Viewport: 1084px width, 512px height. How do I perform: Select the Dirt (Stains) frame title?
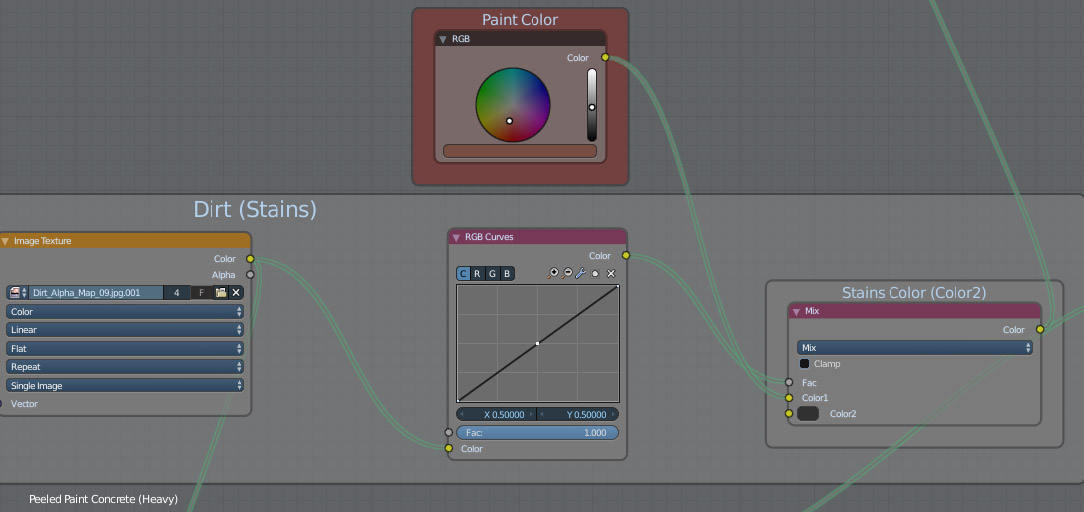[x=255, y=209]
